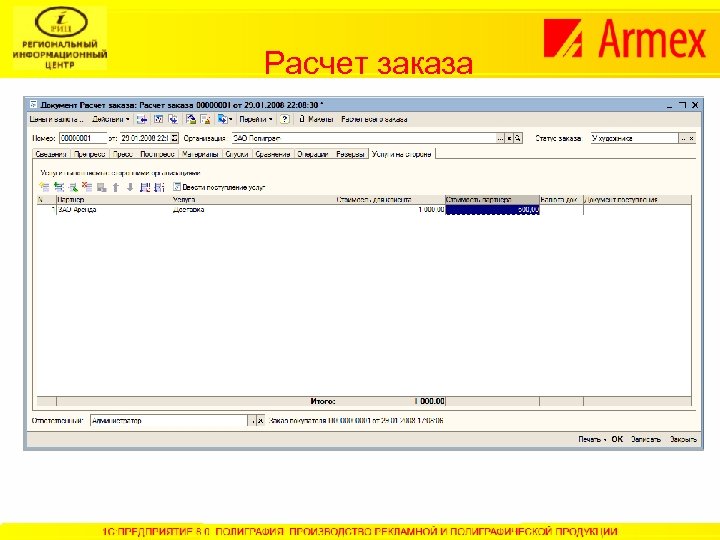Select the 1 000,00 client cost cell
The width and height of the screenshot is (720, 540).
[390, 210]
